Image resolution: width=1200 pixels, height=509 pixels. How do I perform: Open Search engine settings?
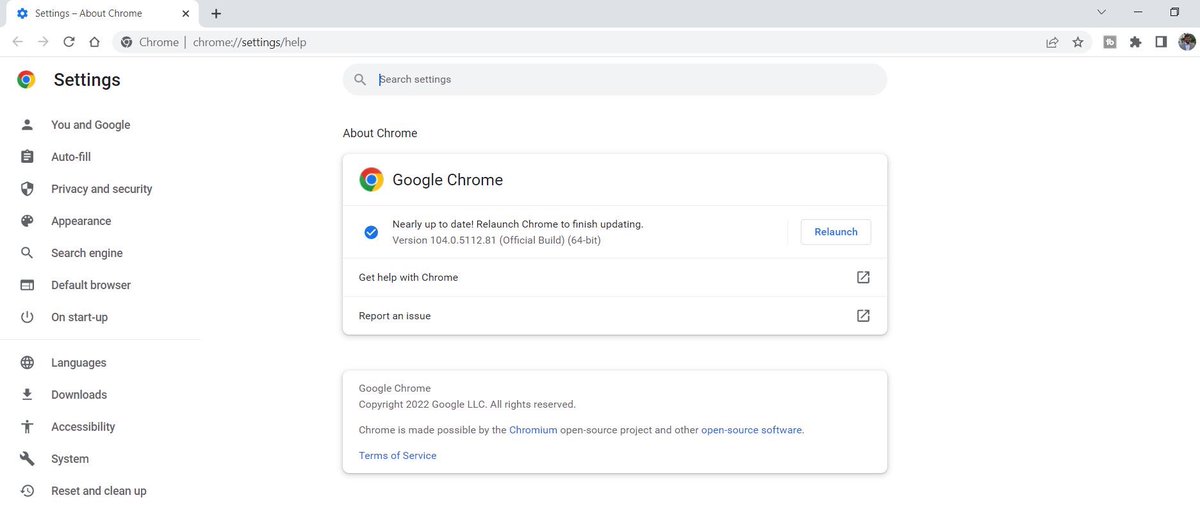pyautogui.click(x=87, y=253)
